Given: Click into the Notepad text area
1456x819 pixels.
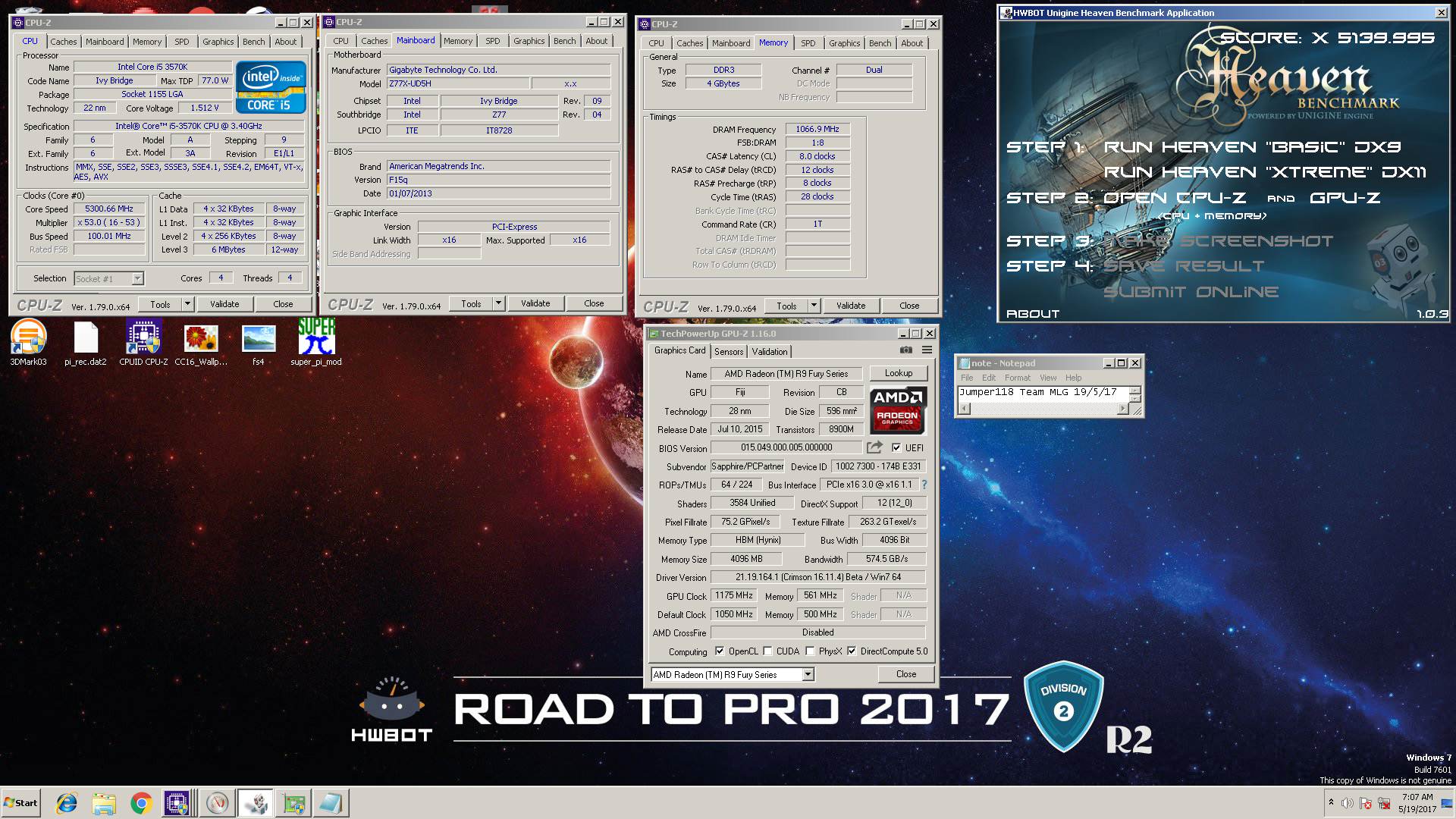Looking at the screenshot, I should (1043, 394).
